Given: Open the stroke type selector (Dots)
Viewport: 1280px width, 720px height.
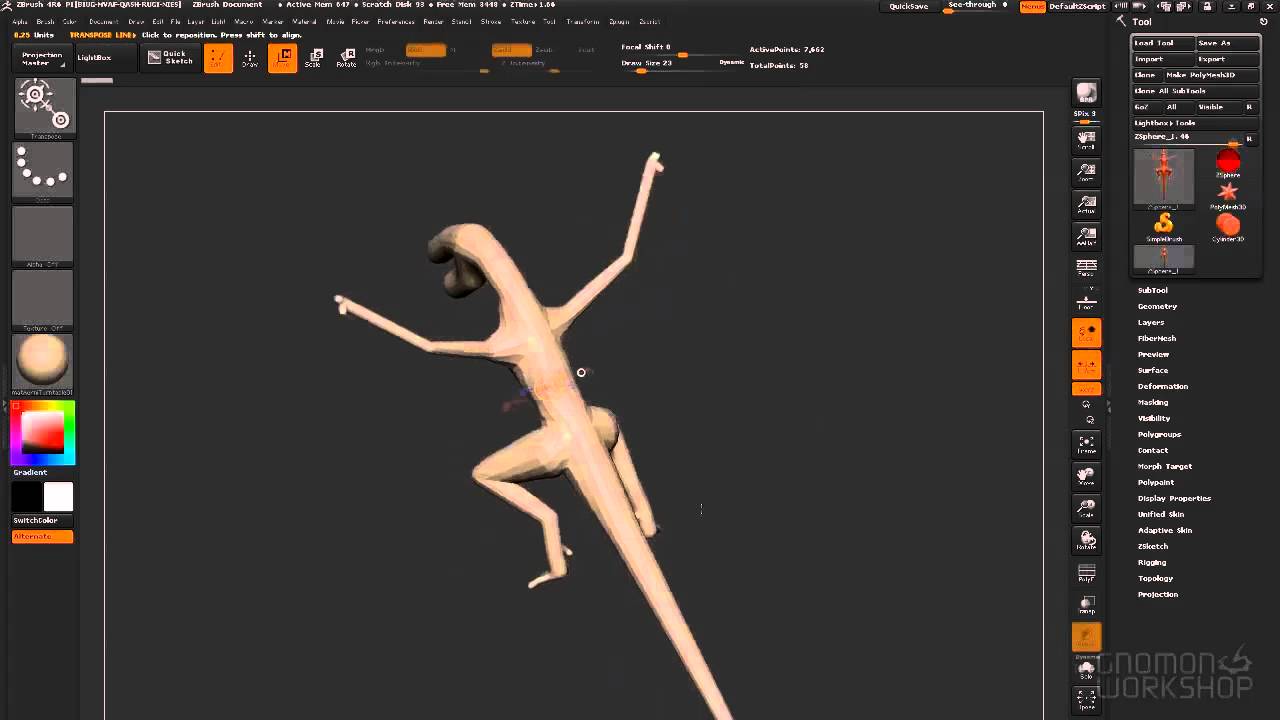Looking at the screenshot, I should point(43,172).
